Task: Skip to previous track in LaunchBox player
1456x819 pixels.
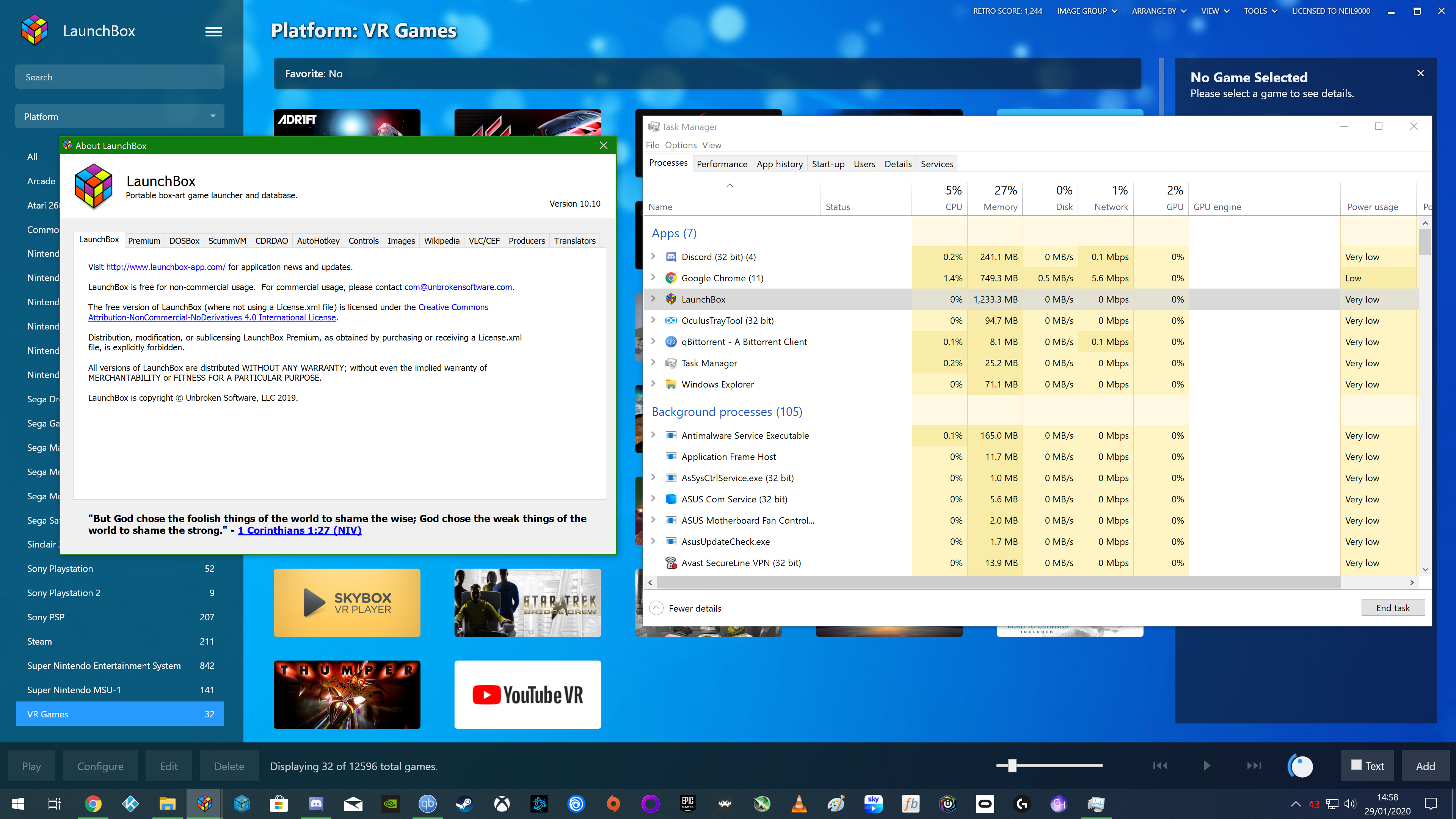Action: [1160, 766]
